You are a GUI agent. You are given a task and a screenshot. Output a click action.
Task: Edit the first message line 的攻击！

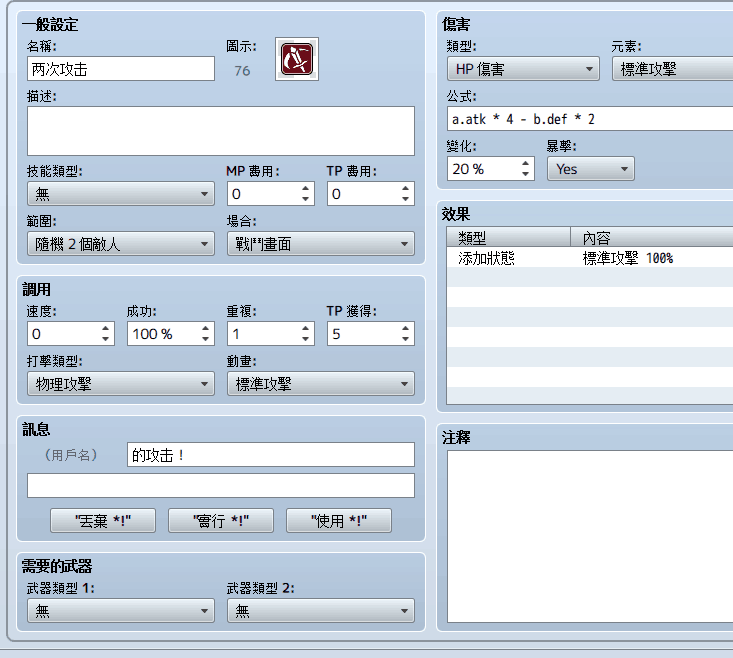(271, 455)
